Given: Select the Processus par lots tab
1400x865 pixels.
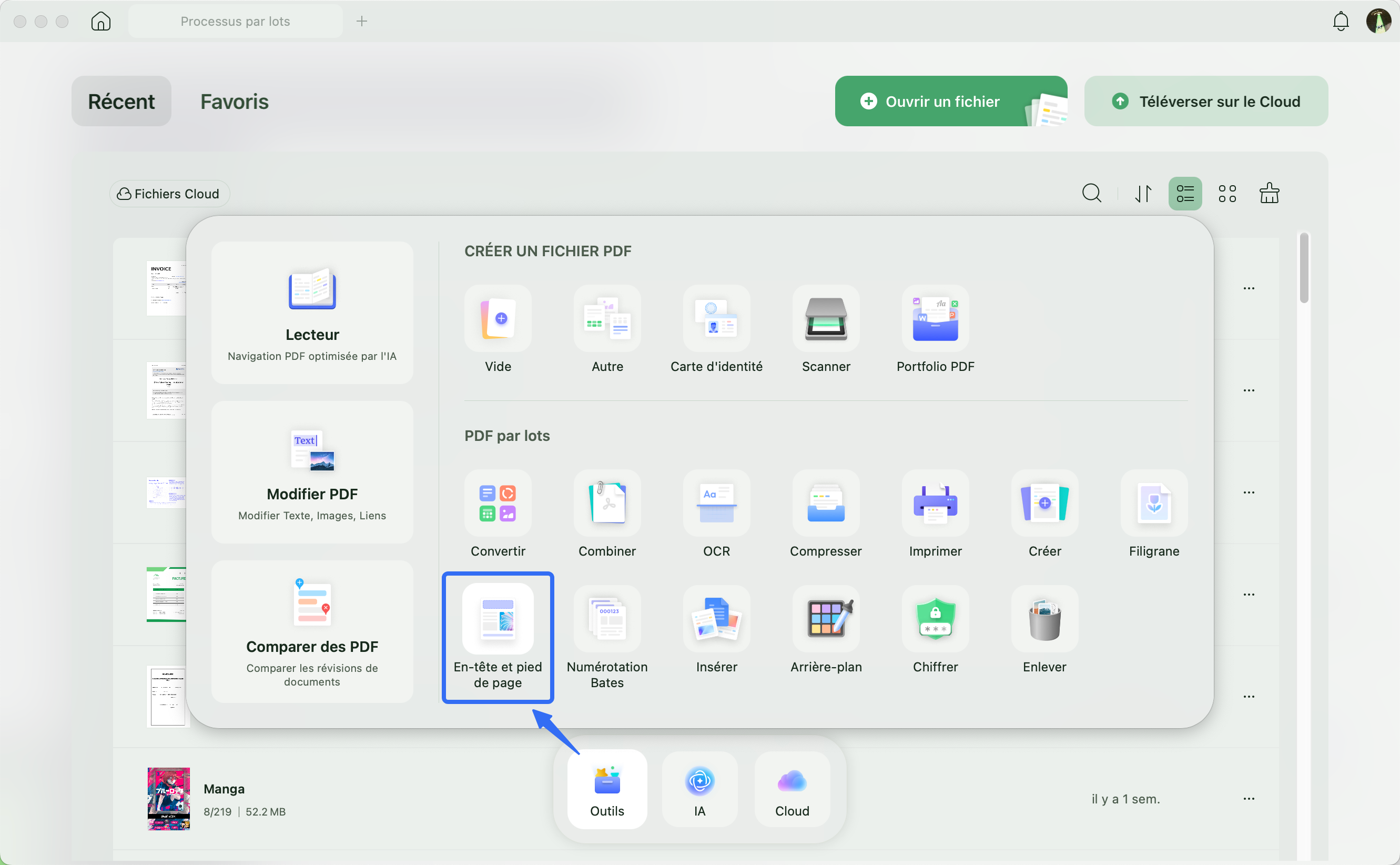Looking at the screenshot, I should point(236,21).
